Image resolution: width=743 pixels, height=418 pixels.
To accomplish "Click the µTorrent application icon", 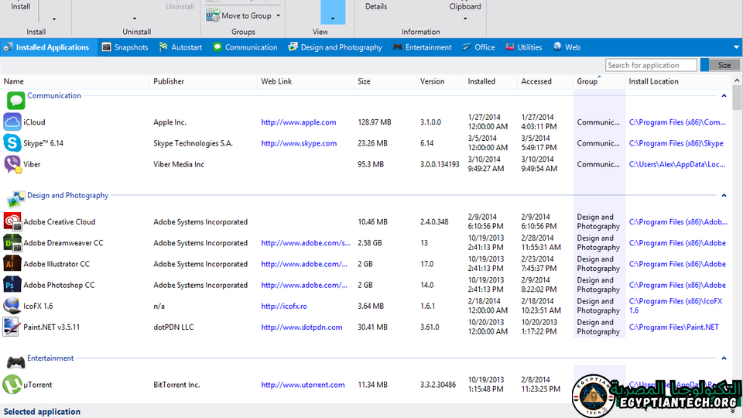I will pos(12,384).
